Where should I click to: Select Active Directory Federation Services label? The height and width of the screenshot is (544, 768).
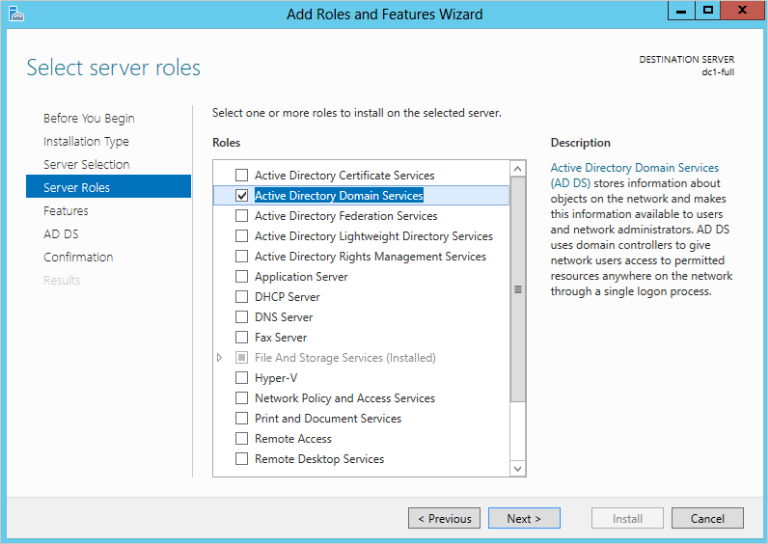346,216
